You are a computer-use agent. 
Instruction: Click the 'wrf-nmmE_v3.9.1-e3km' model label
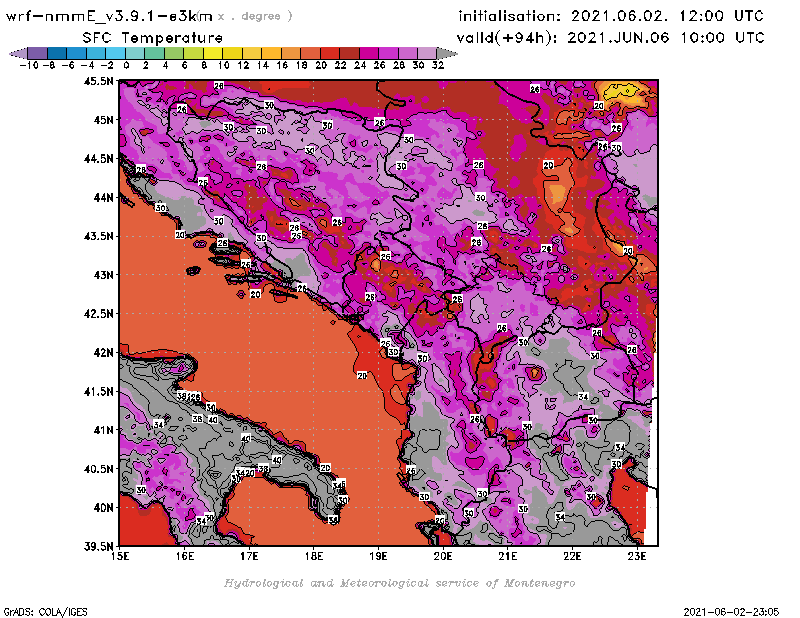(x=109, y=16)
